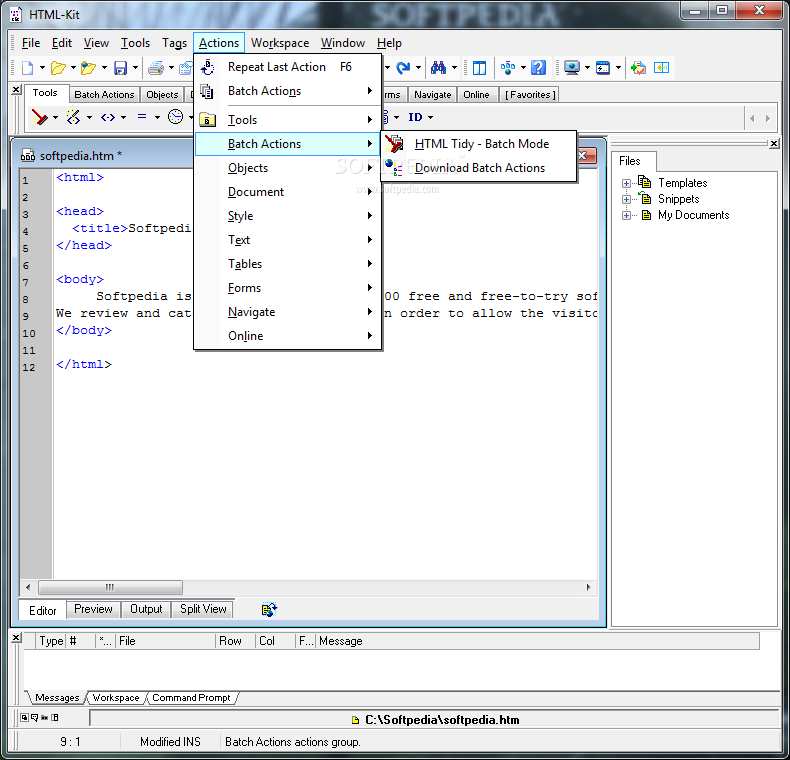790x760 pixels.
Task: Open the Find binoculars dropdown arrow
Action: (x=454, y=68)
